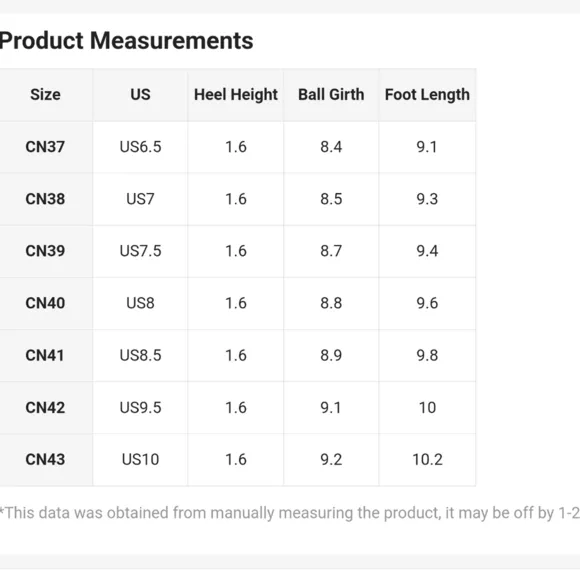This screenshot has height=579, width=580.
Task: Click the Foot Length column header
Action: [427, 95]
